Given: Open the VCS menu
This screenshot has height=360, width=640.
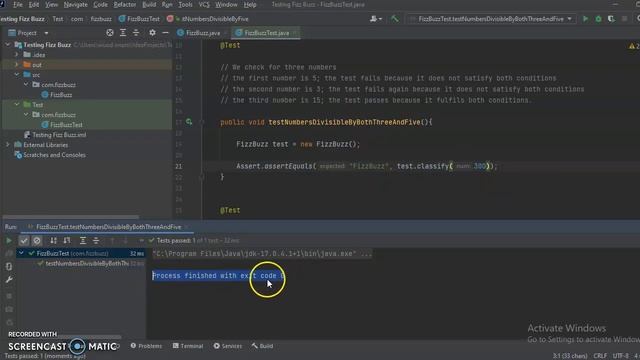Looking at the screenshot, I should coord(204,4).
